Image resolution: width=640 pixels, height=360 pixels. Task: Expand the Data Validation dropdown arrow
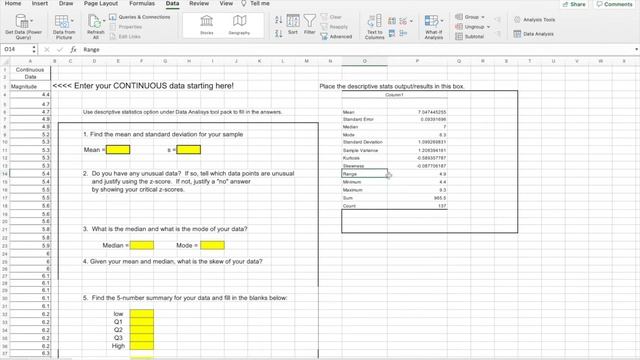click(x=411, y=21)
